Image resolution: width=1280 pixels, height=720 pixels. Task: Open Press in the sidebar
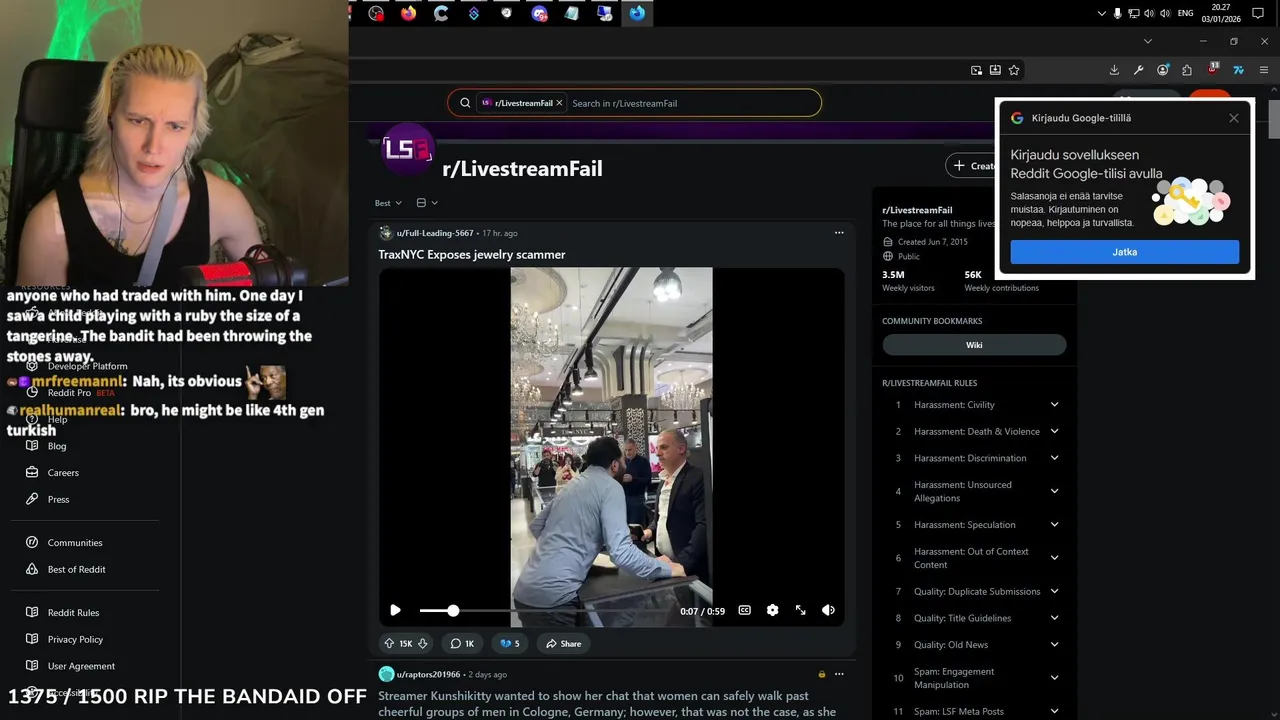pyautogui.click(x=59, y=499)
